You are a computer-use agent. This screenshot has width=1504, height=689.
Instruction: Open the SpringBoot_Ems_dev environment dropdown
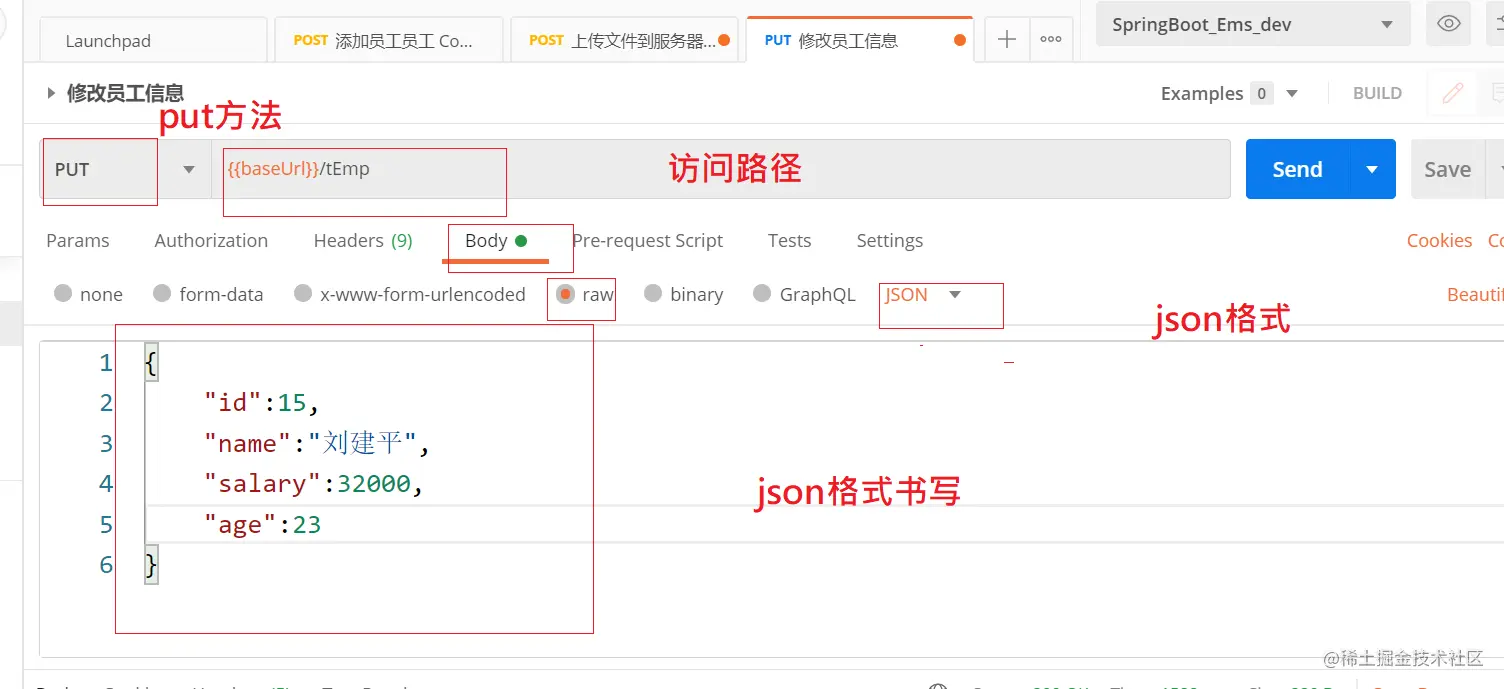coord(1253,25)
